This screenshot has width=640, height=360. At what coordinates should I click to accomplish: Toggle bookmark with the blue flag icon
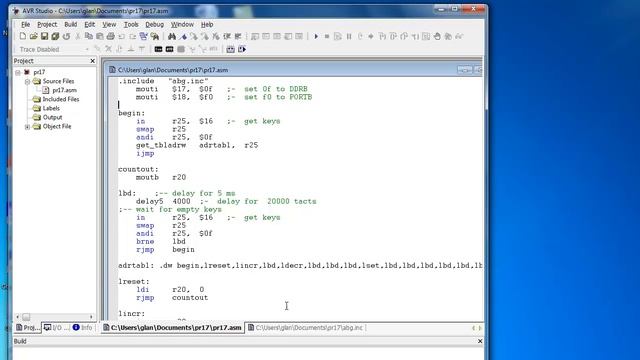click(184, 36)
